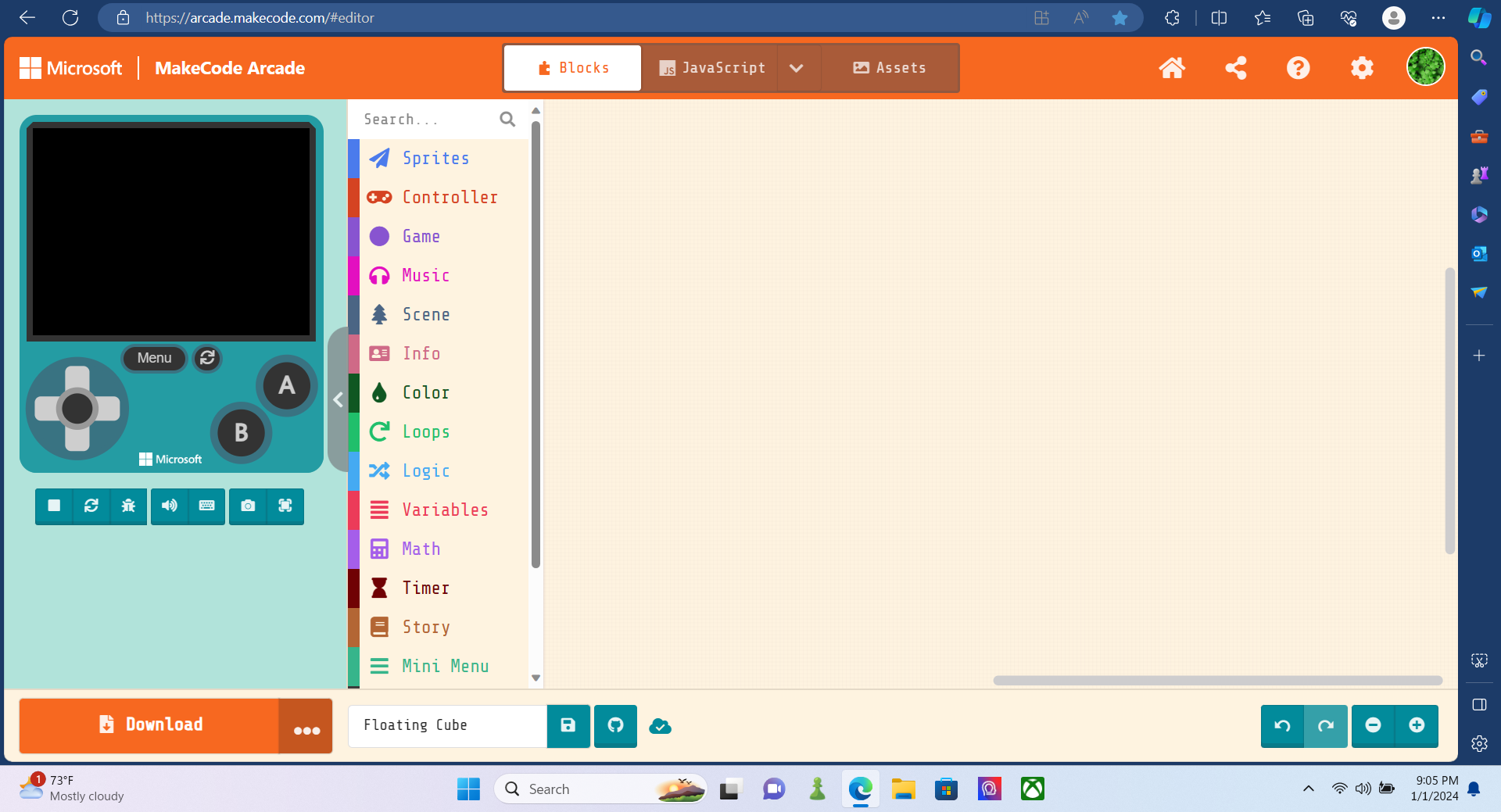1501x812 pixels.
Task: Click the taskbar Search box
Action: pos(600,789)
